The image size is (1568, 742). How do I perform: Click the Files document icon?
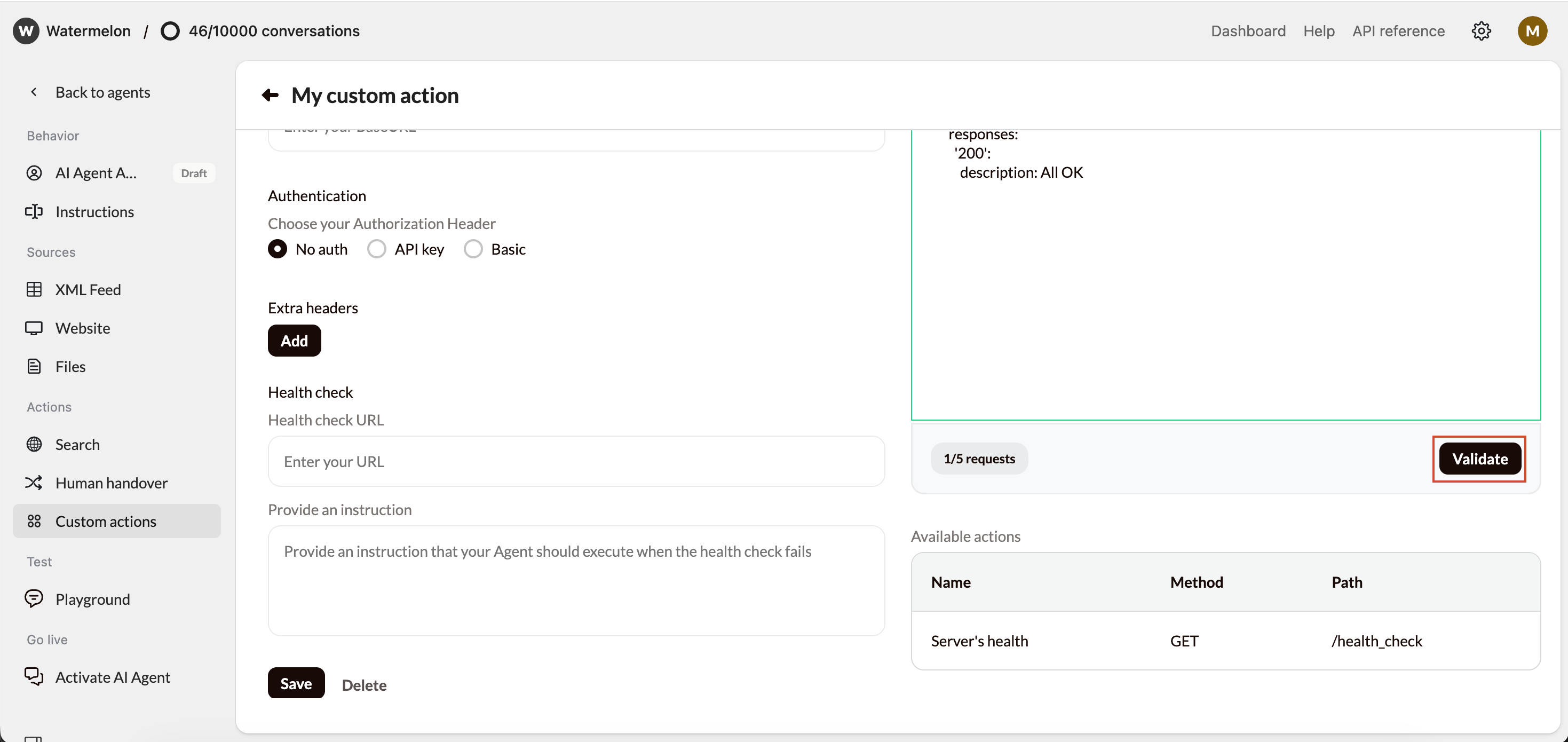click(x=34, y=366)
